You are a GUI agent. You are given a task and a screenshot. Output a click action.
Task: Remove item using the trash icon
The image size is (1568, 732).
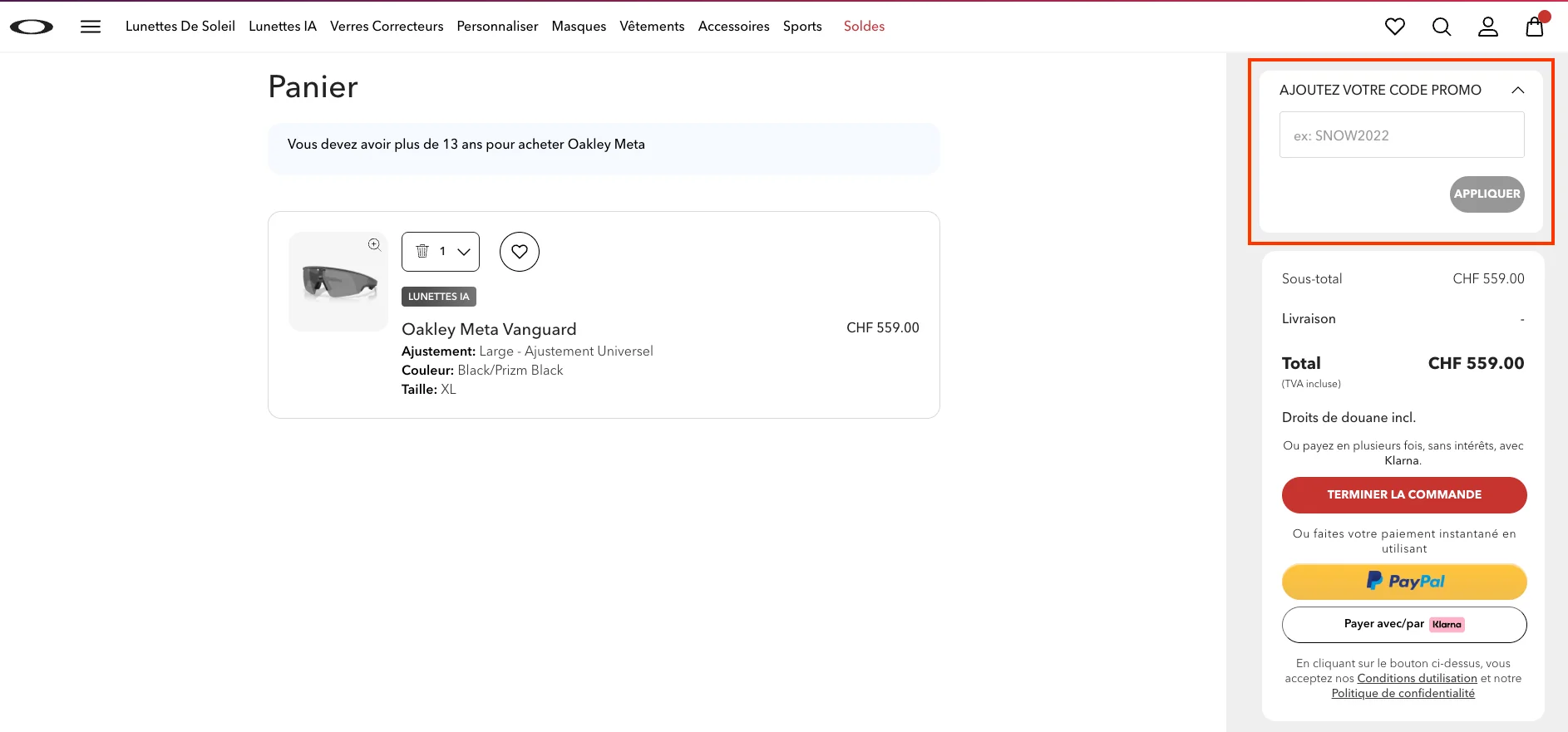(x=422, y=251)
